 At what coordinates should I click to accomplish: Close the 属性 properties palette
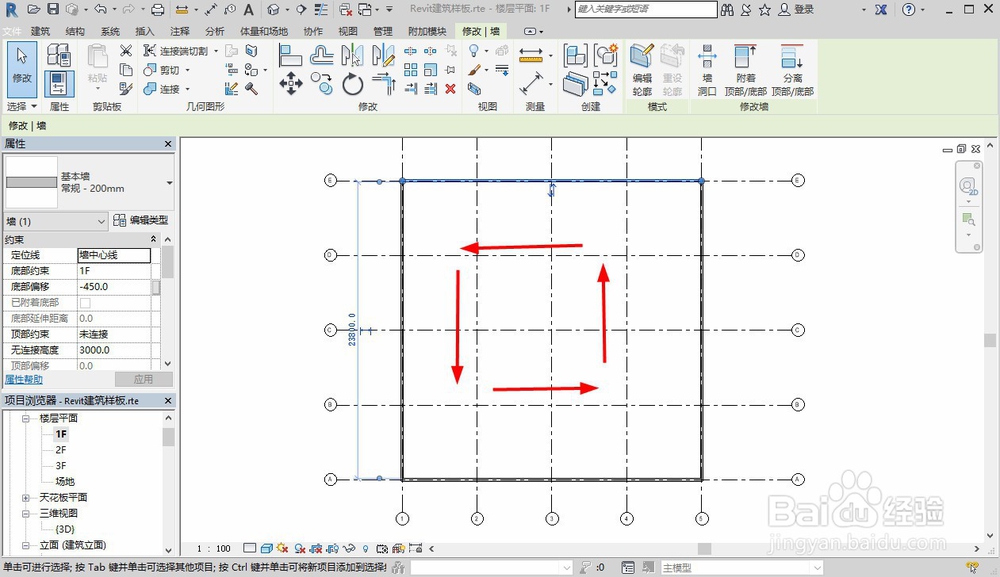(x=168, y=144)
